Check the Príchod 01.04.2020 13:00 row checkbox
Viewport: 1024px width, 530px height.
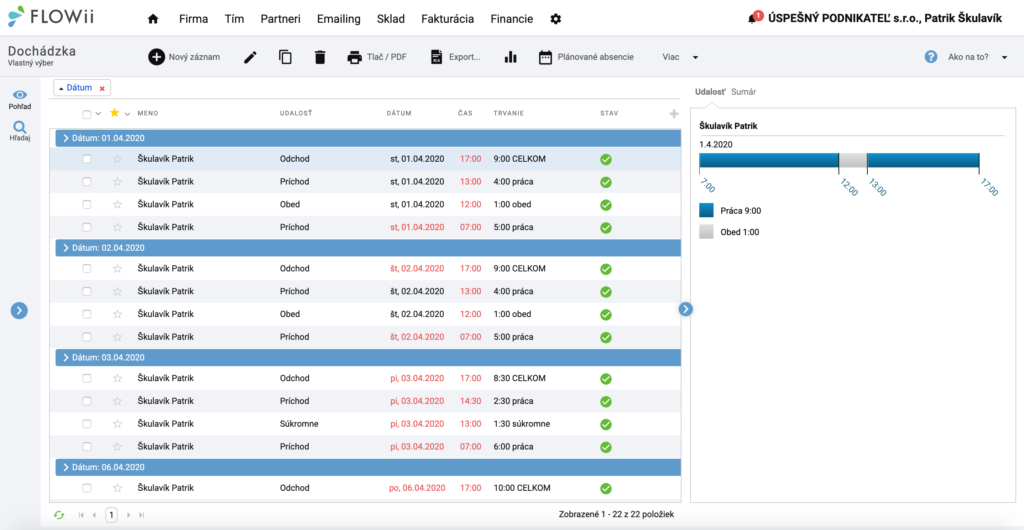87,181
